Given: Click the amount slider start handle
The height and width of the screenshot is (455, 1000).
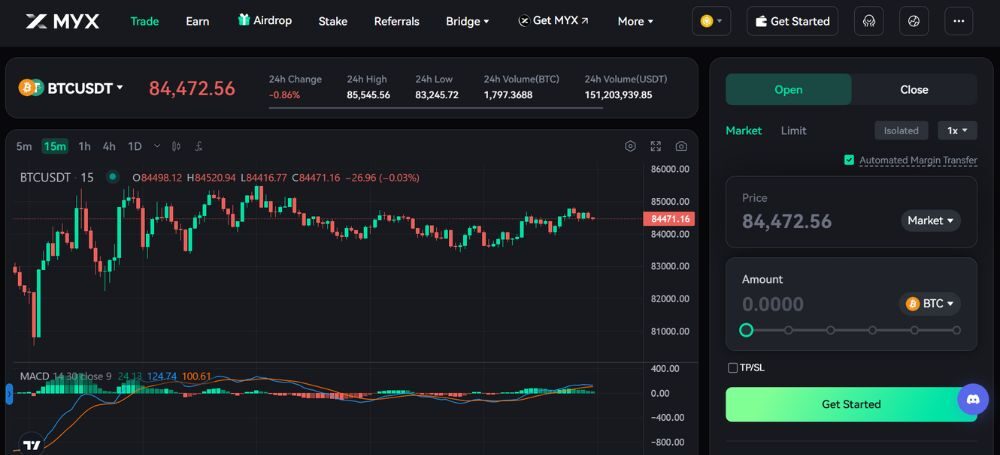Looking at the screenshot, I should coord(746,330).
